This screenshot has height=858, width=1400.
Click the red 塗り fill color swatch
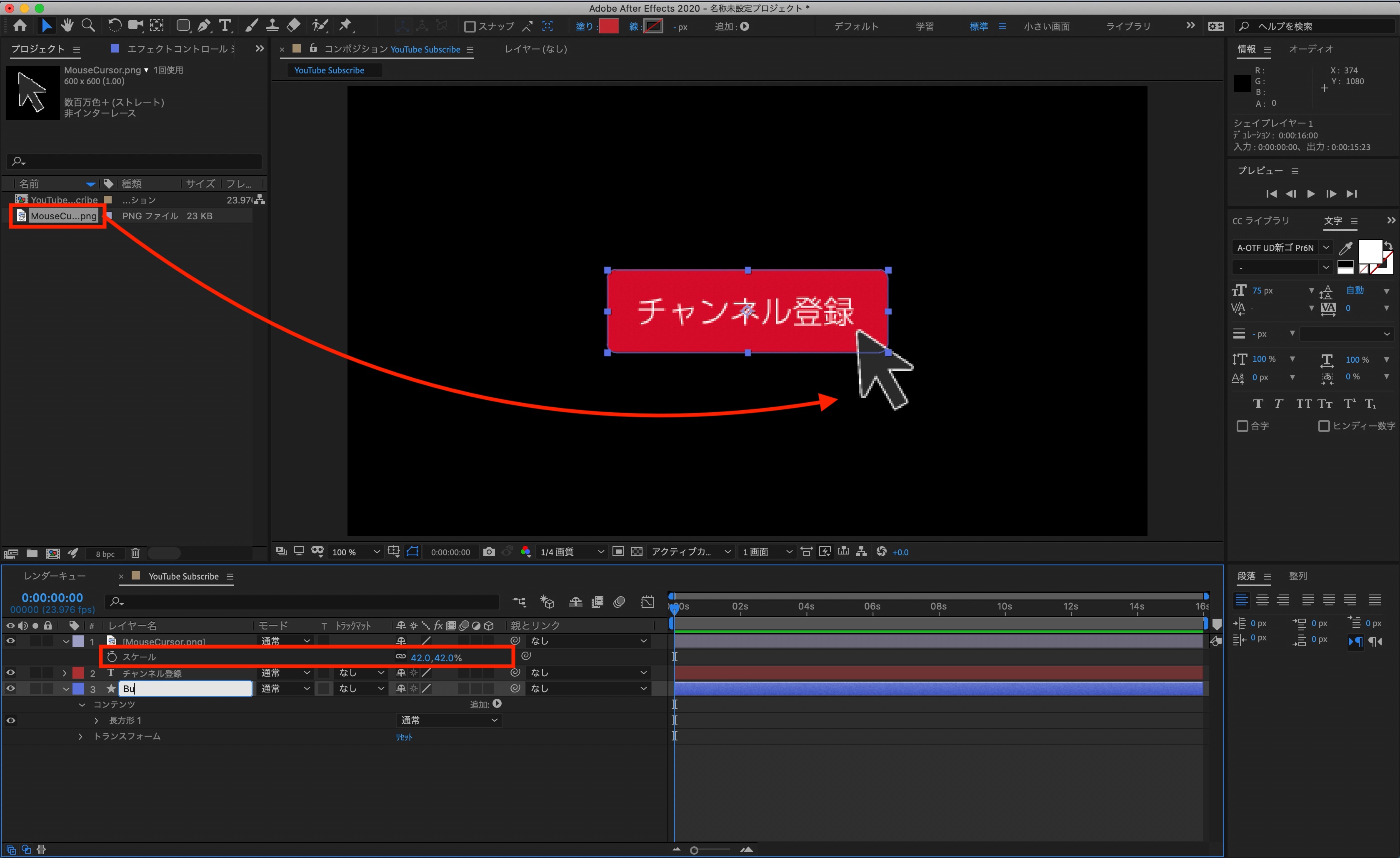coord(608,26)
